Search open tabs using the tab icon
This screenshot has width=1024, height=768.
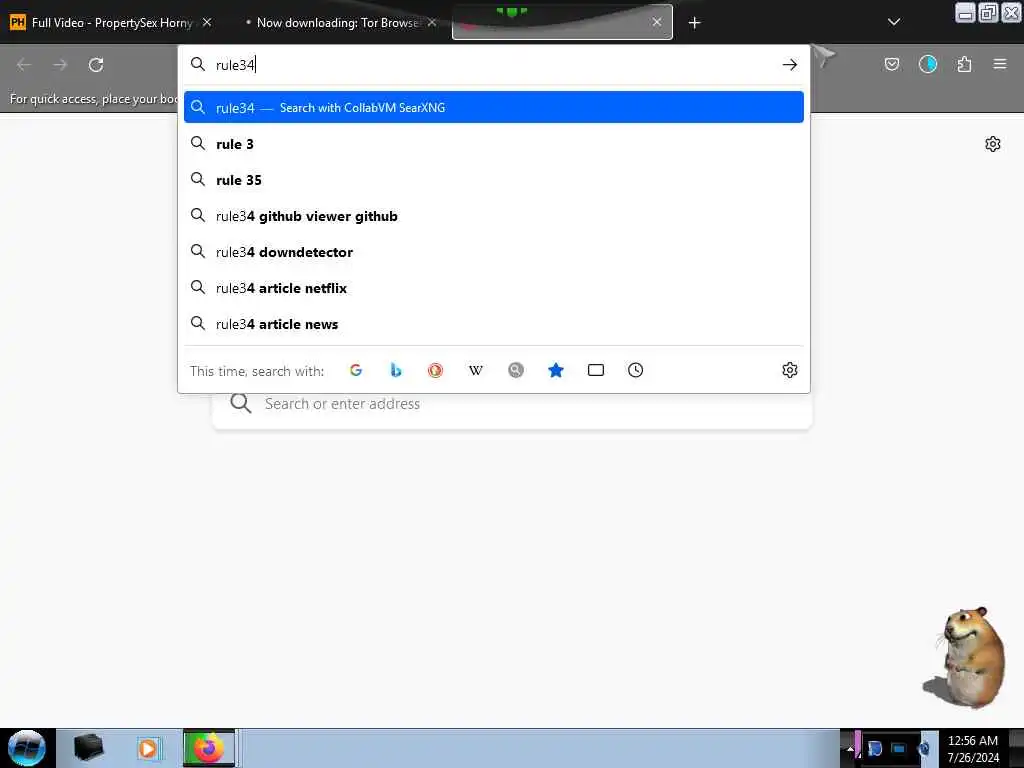coord(596,370)
